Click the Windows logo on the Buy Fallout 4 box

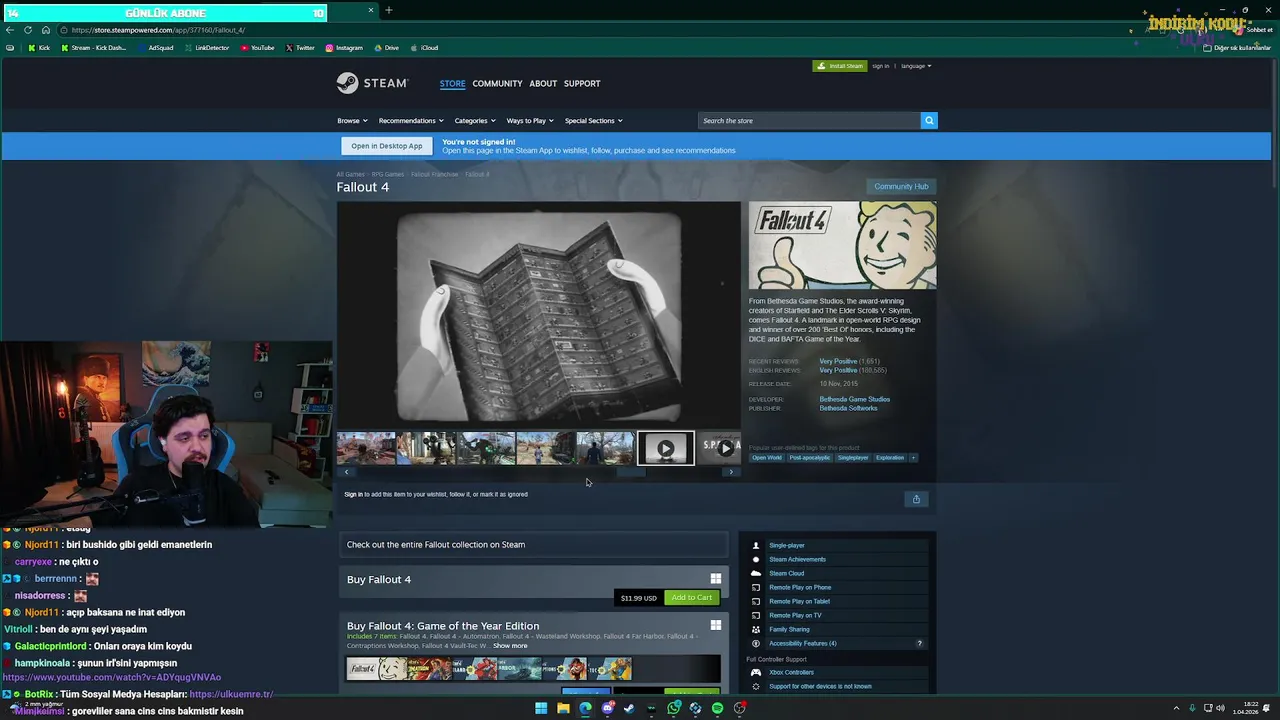click(x=716, y=579)
